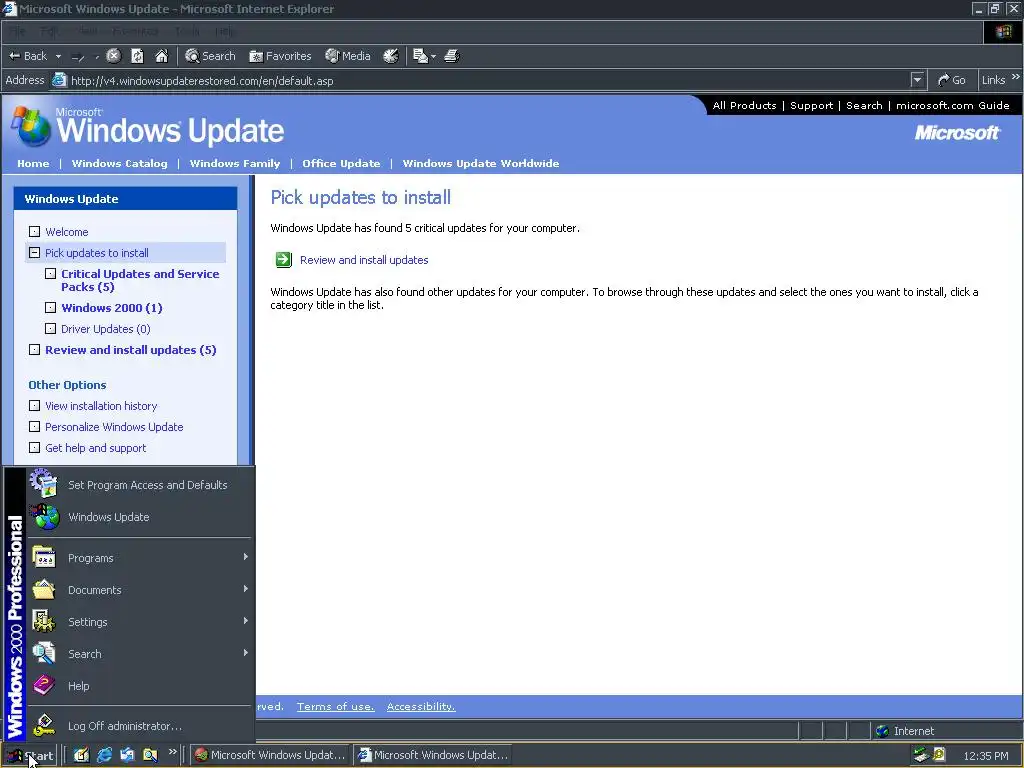Open the Office Update tab
1024x768 pixels.
[x=341, y=163]
